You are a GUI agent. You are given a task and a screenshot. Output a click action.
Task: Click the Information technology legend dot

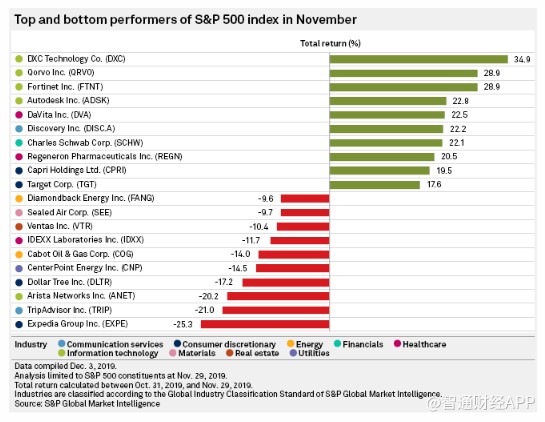pos(62,353)
